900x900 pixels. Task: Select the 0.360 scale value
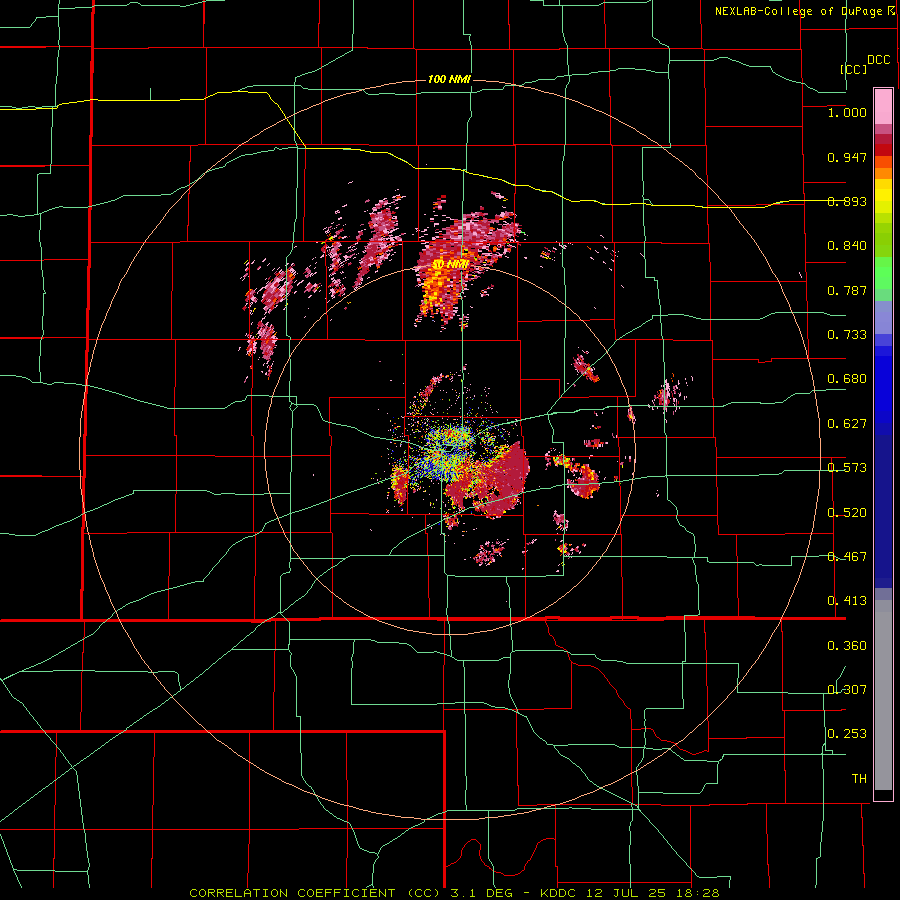(x=847, y=646)
